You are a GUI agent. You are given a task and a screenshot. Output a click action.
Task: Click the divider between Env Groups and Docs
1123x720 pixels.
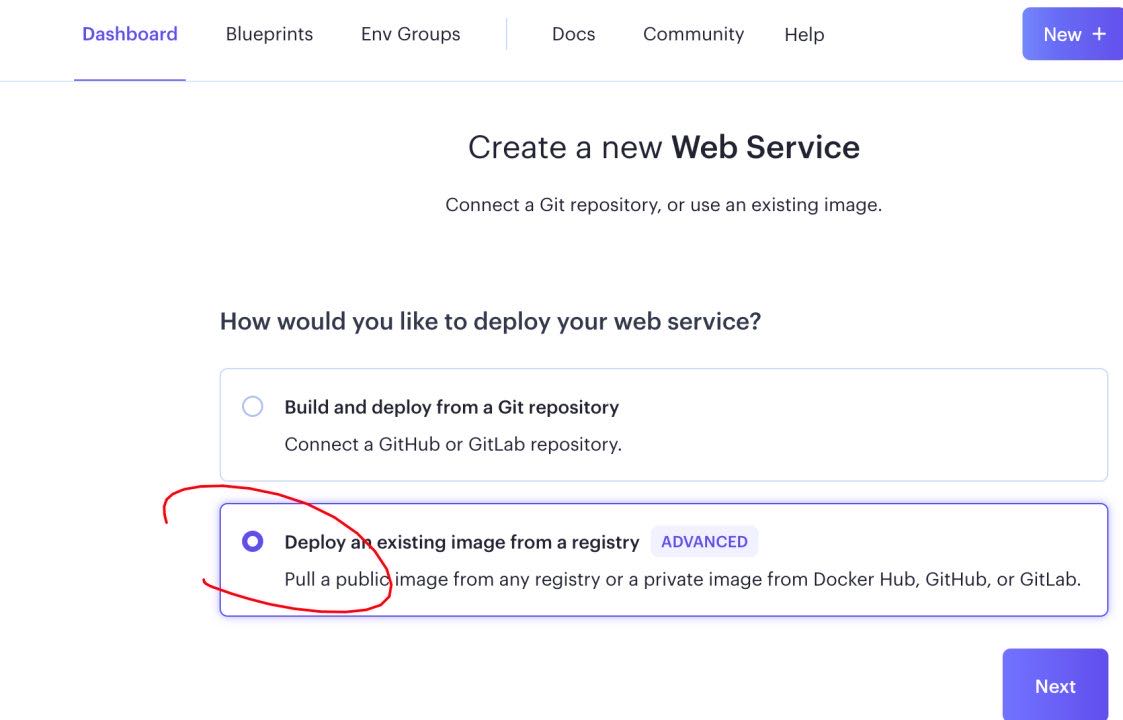coord(507,34)
